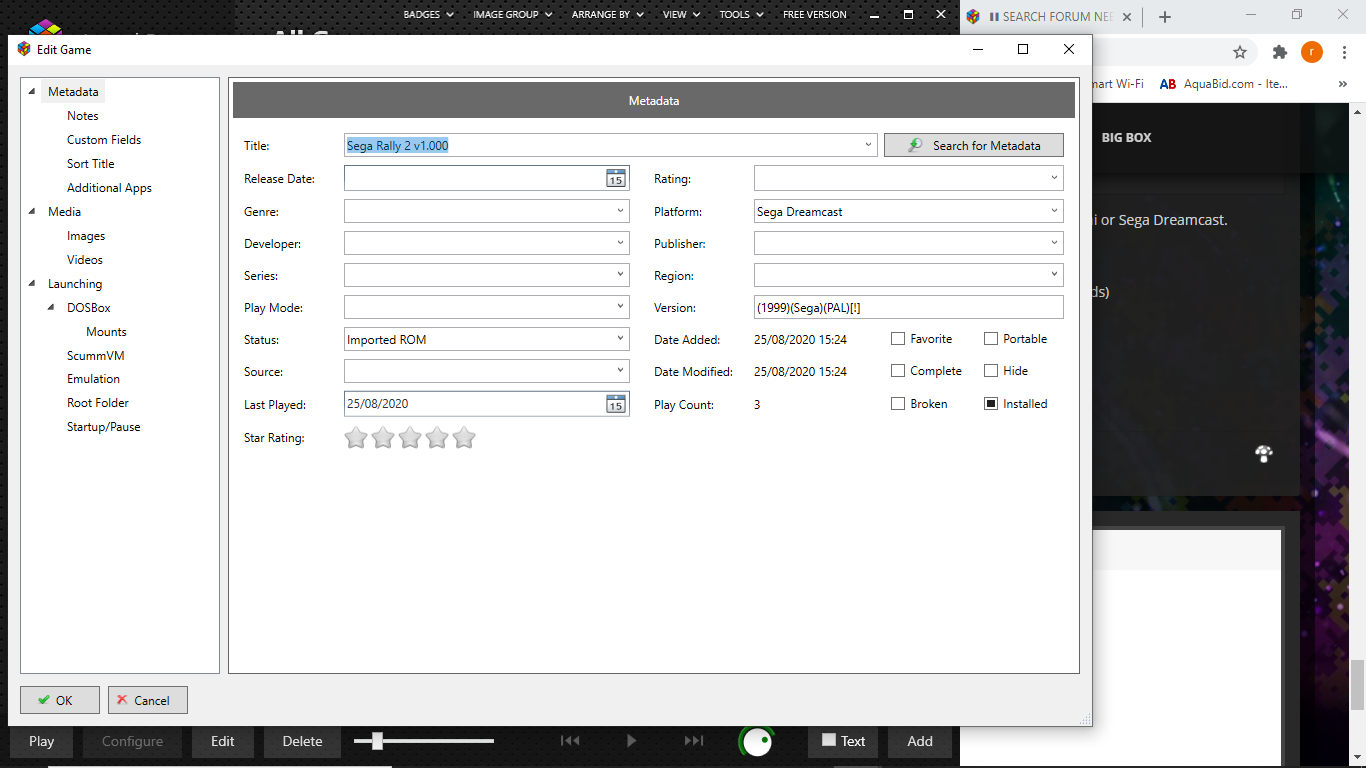Toggle the Portable checkbox

click(991, 339)
